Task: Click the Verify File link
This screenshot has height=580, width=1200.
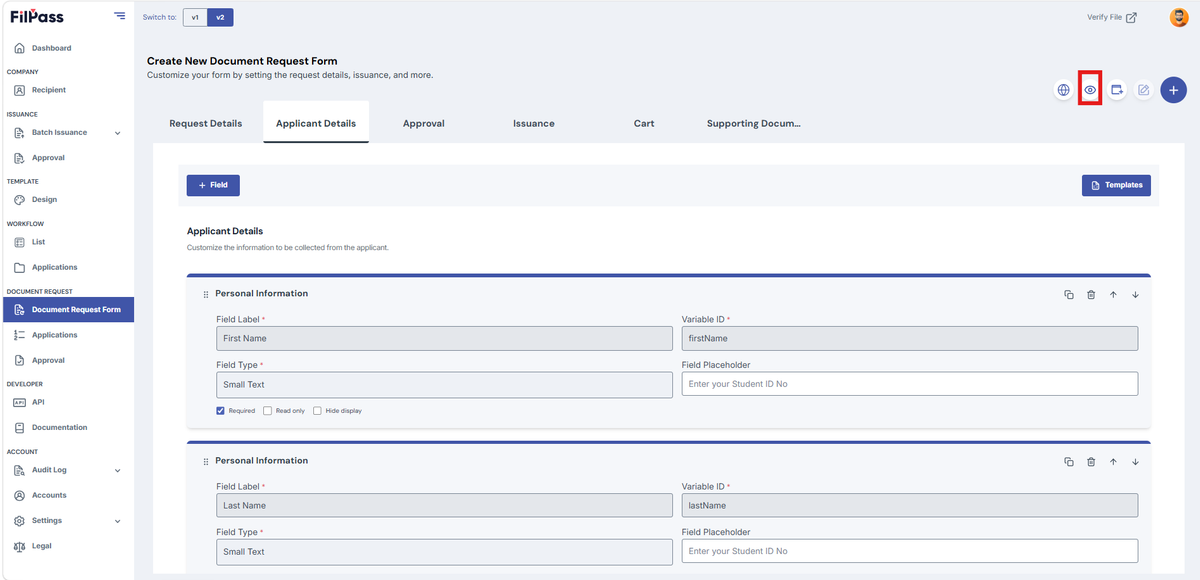Action: click(1111, 17)
